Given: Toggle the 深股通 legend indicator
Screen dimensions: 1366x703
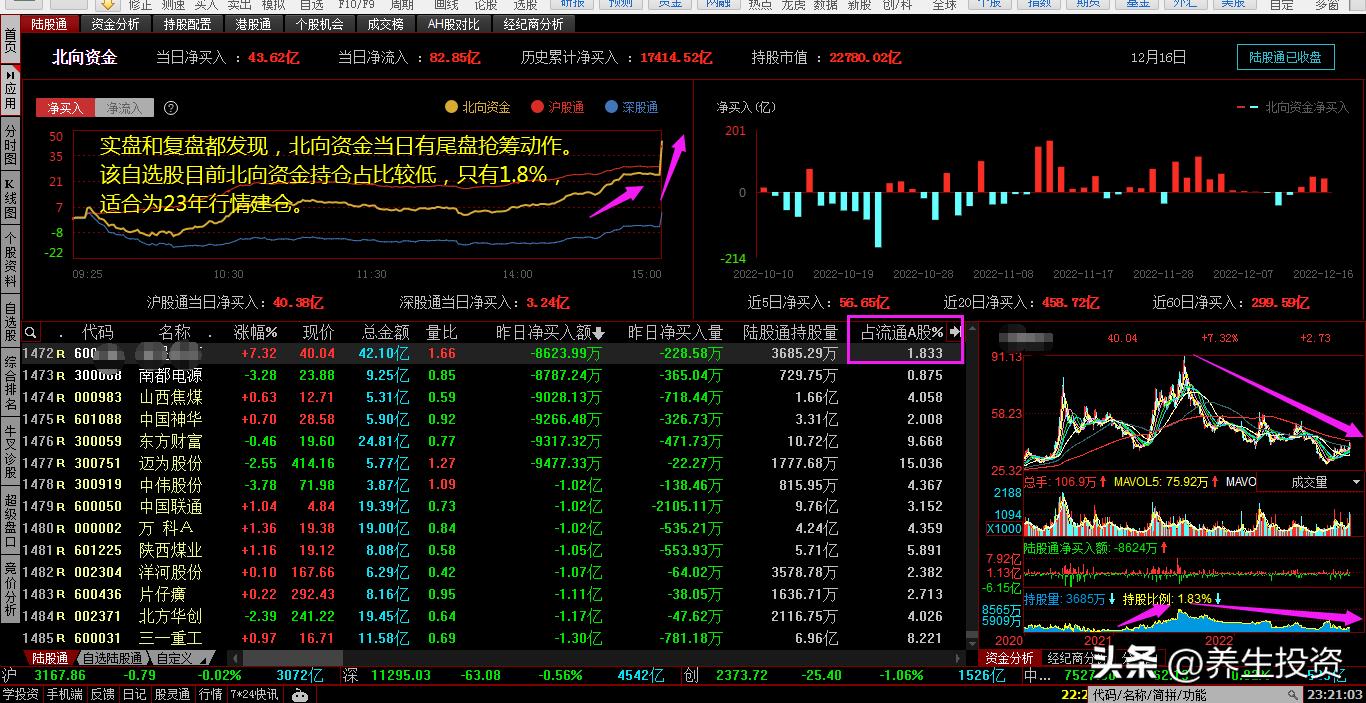Looking at the screenshot, I should (630, 107).
